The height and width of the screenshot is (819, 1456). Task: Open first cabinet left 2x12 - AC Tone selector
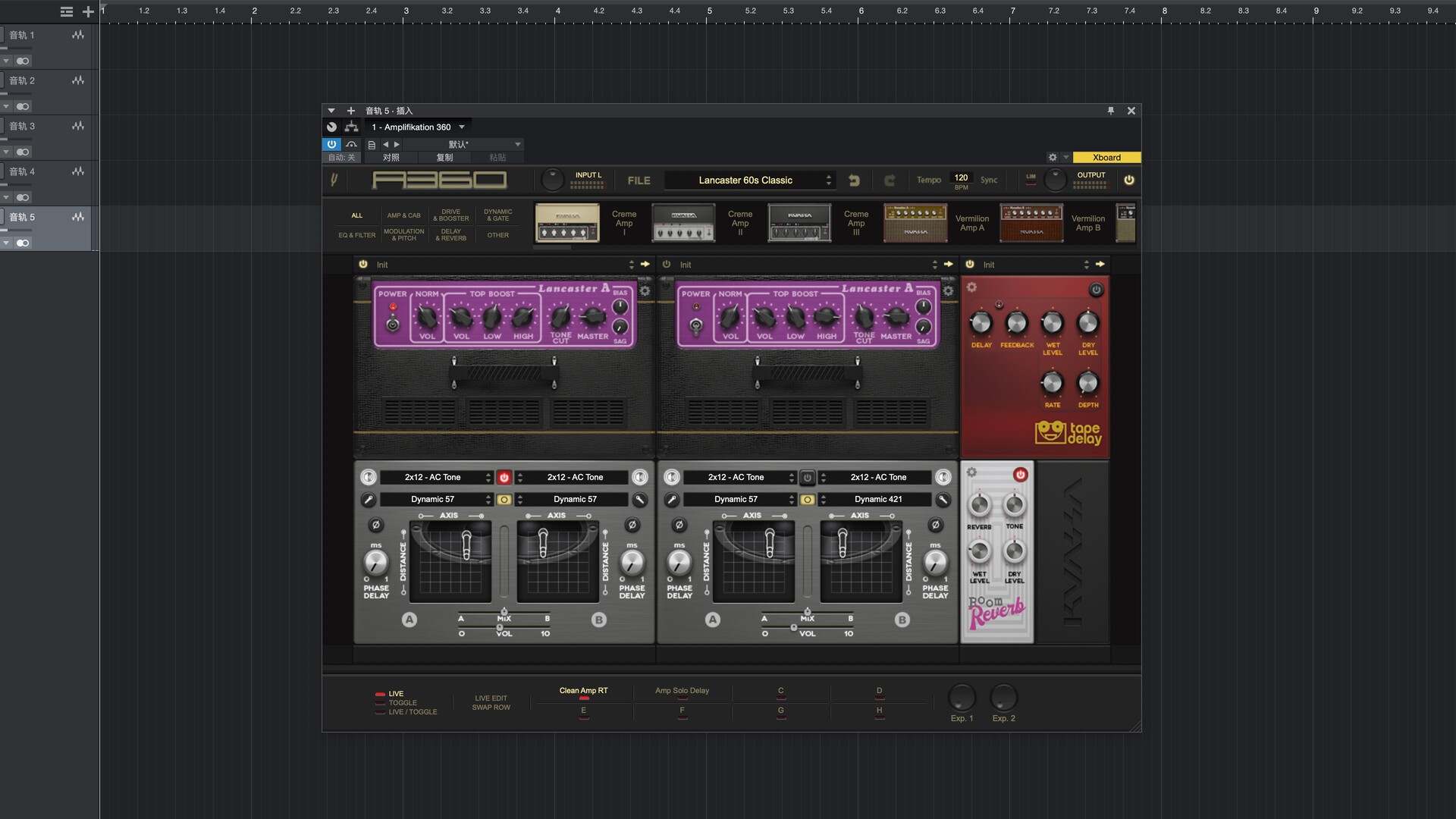click(436, 477)
